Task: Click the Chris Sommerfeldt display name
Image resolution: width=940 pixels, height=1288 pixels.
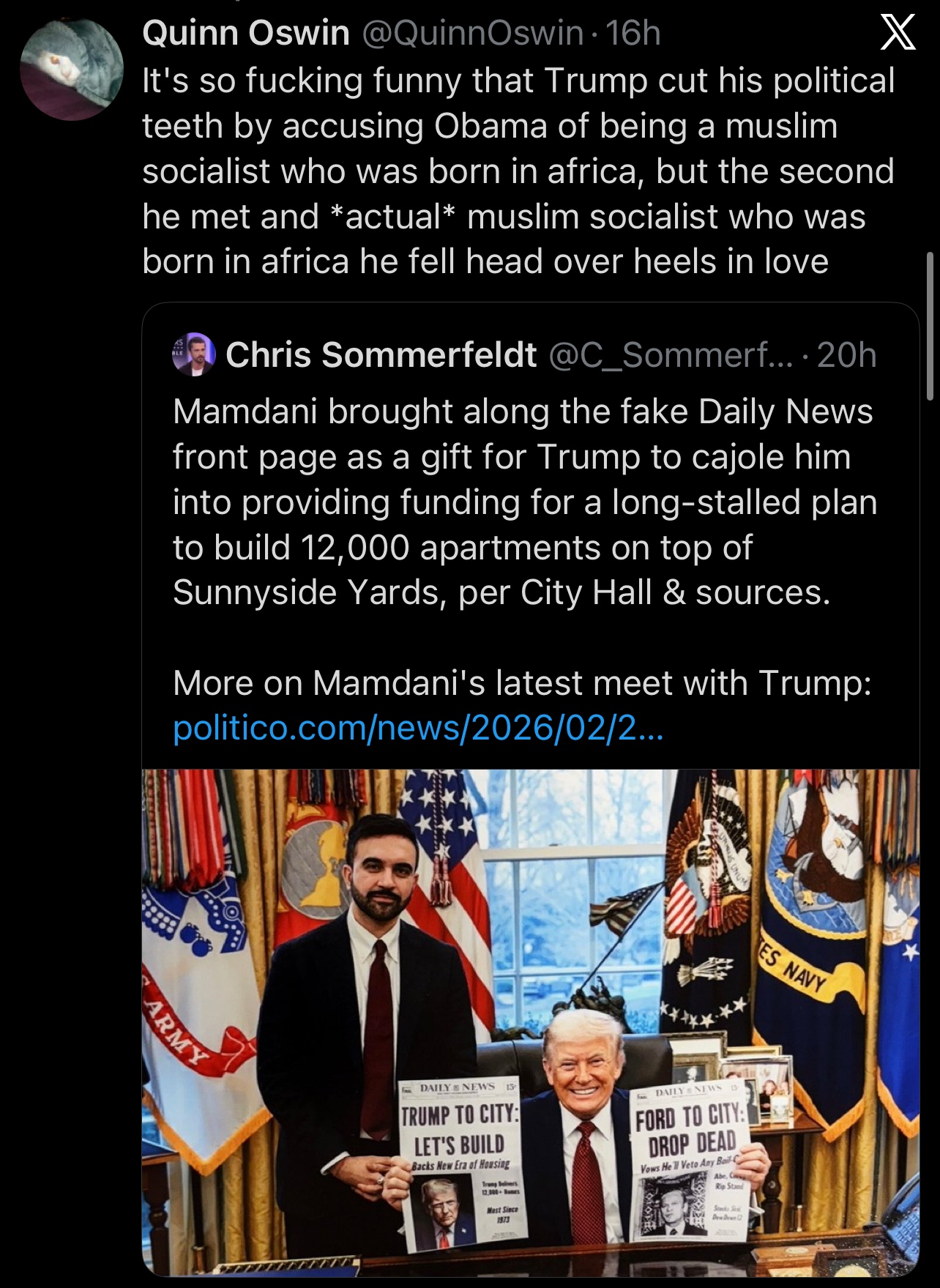Action: (381, 355)
